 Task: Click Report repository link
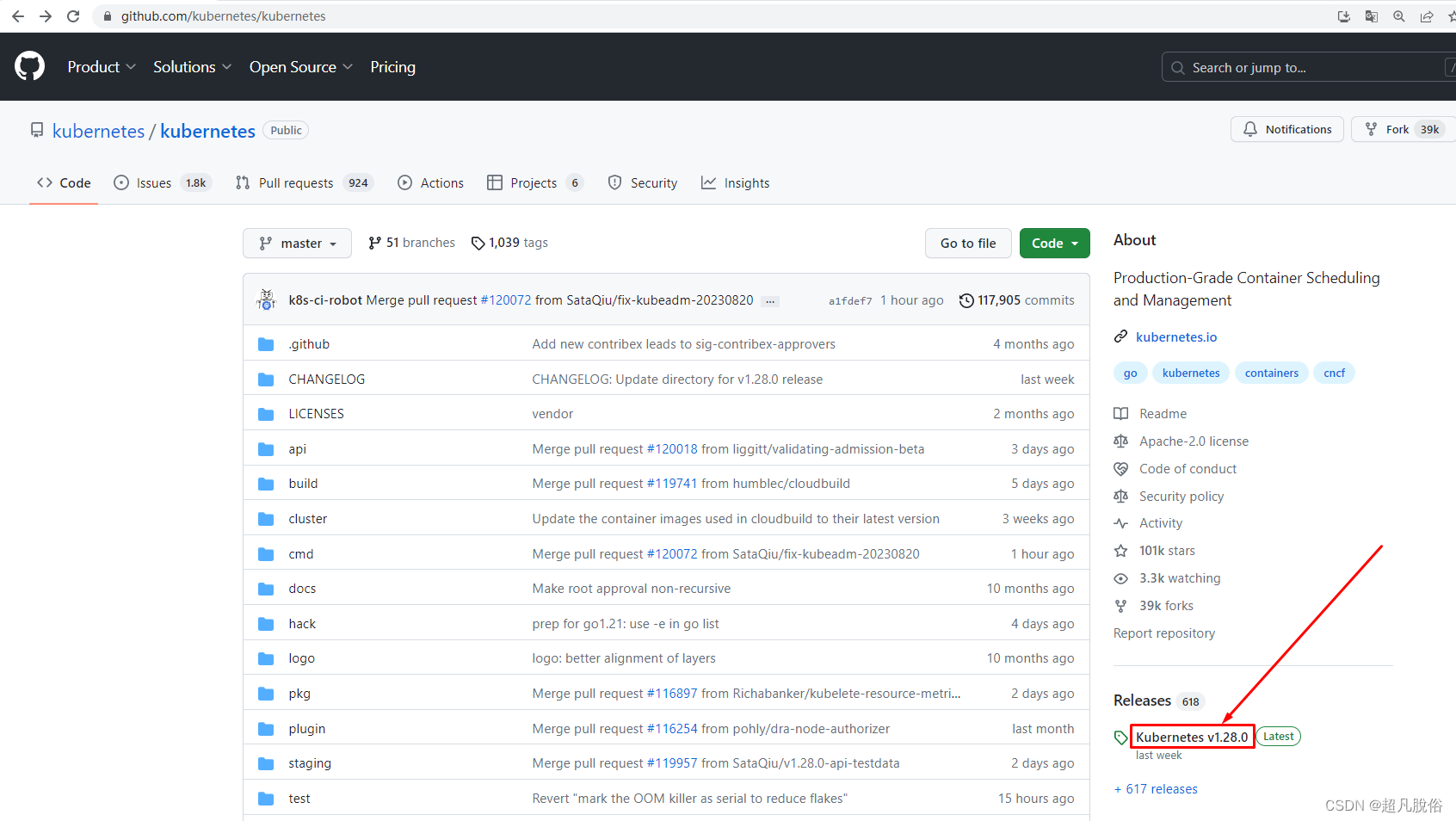1164,633
